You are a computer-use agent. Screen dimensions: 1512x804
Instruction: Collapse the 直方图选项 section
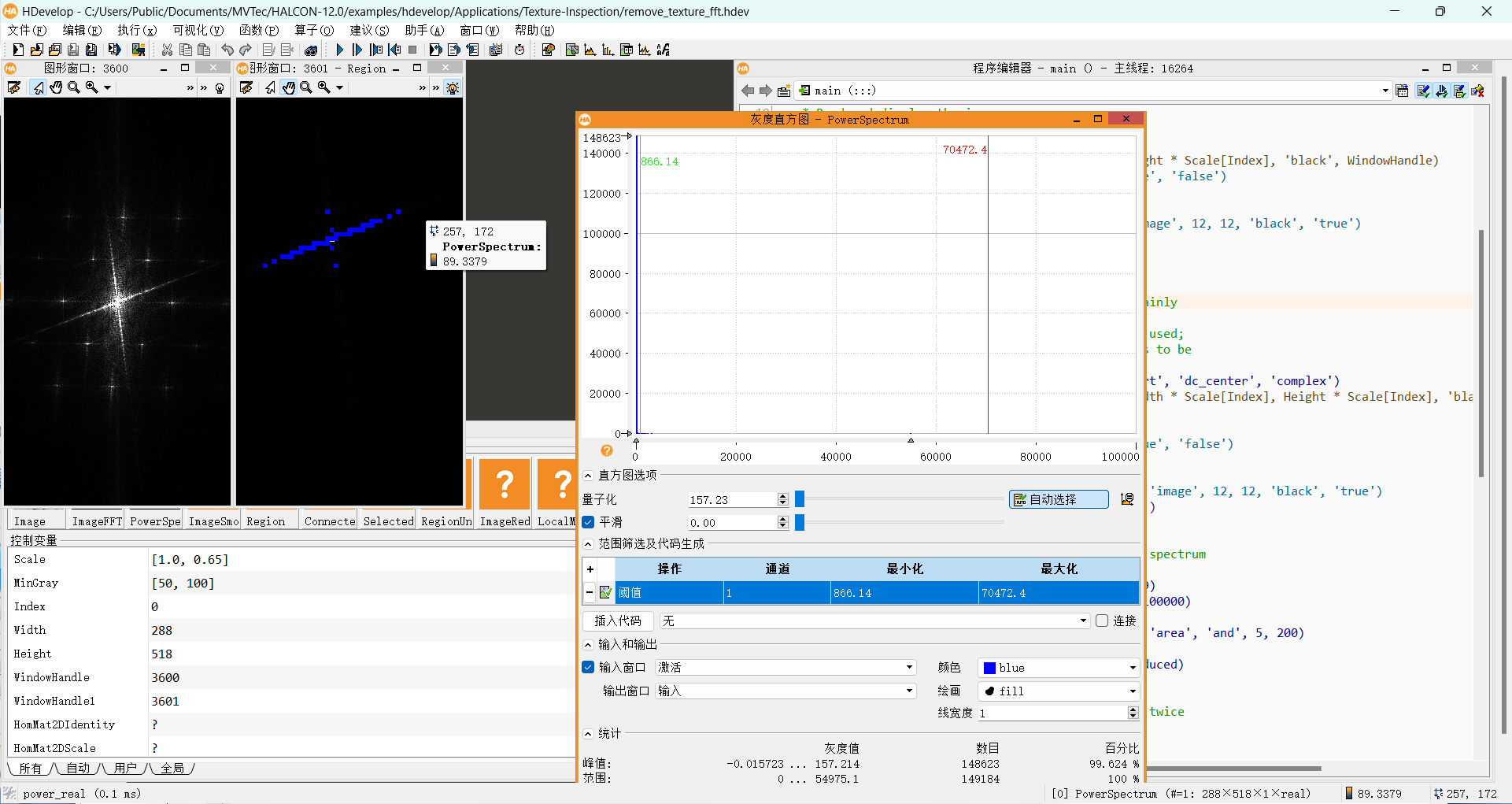tap(588, 476)
